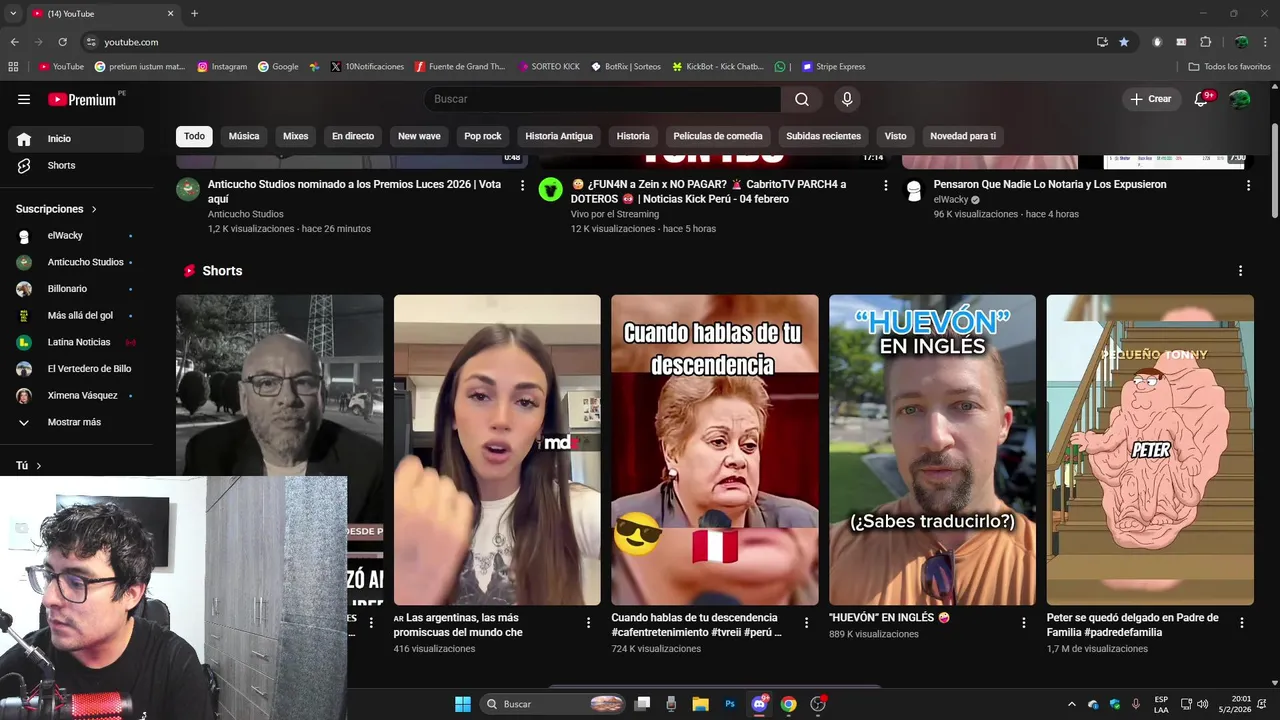The height and width of the screenshot is (720, 1280).
Task: Play the Las argentinas short thumbnail
Action: [x=497, y=450]
